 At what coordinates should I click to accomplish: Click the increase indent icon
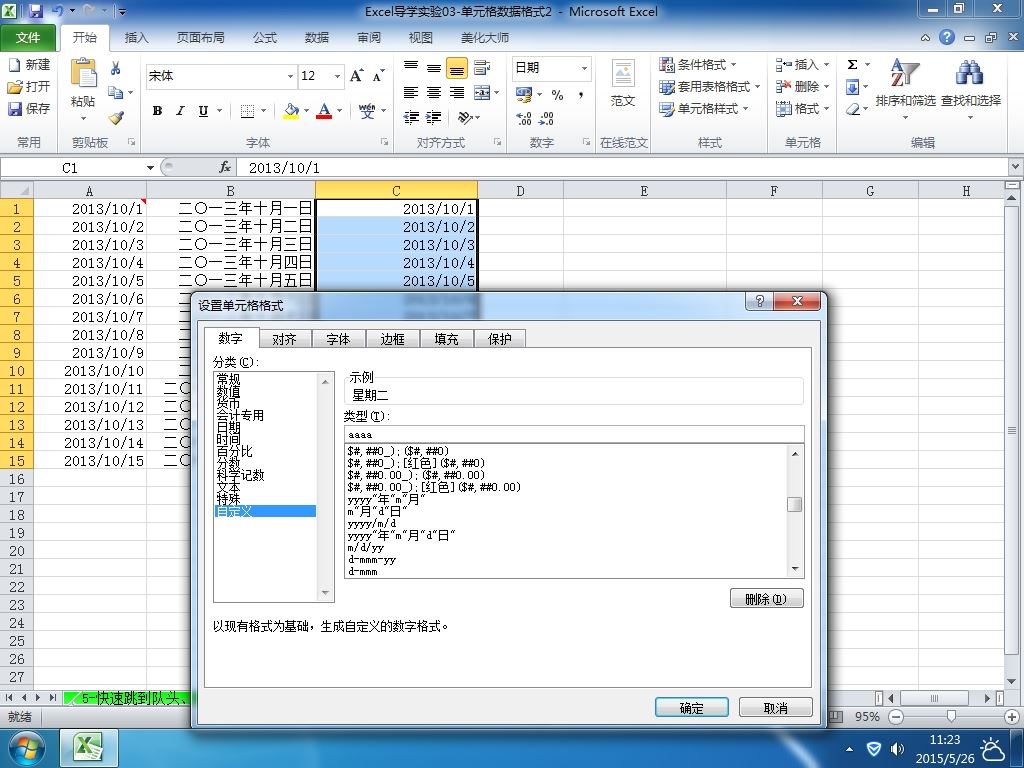point(434,118)
